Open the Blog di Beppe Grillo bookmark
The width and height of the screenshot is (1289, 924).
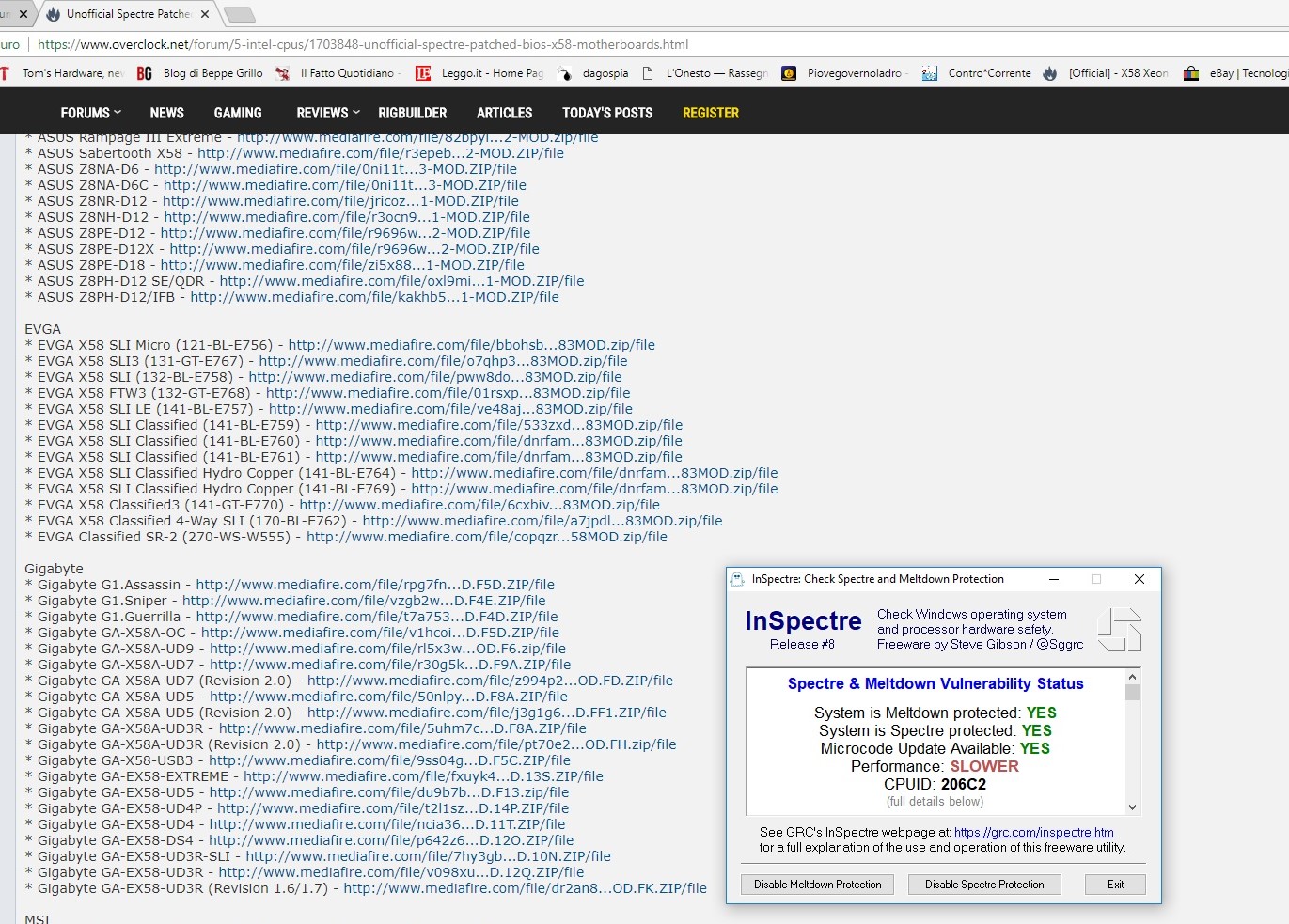pyautogui.click(x=199, y=72)
